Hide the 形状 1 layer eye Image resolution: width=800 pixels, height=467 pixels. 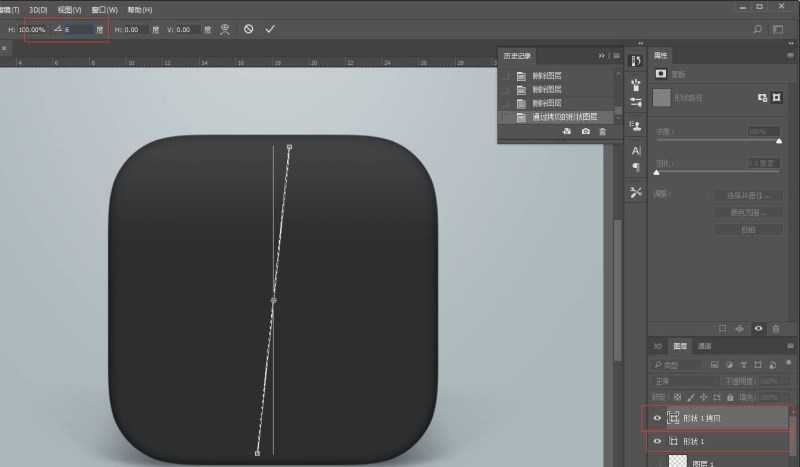point(657,441)
